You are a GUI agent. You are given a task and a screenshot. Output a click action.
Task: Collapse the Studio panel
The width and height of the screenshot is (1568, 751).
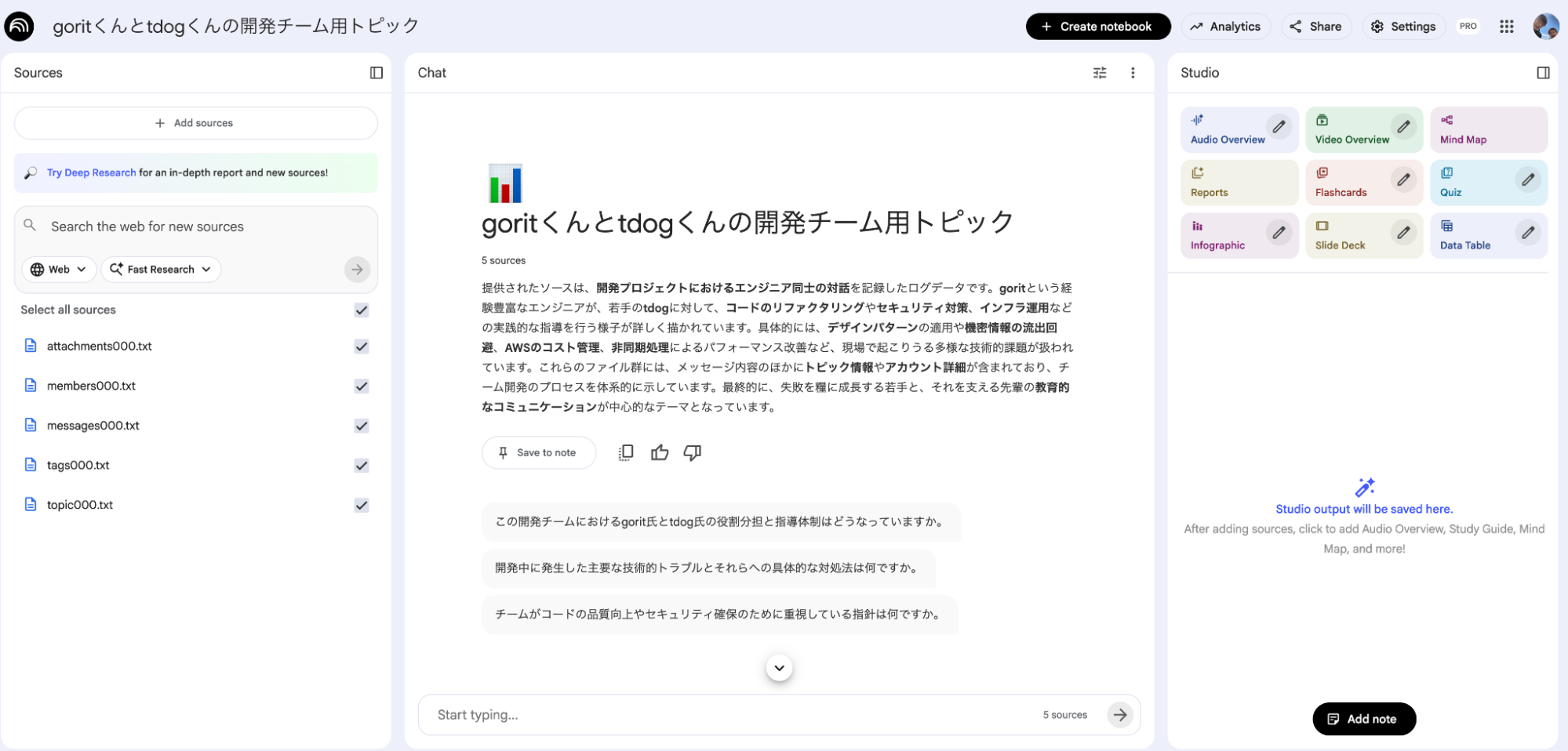(x=1543, y=73)
